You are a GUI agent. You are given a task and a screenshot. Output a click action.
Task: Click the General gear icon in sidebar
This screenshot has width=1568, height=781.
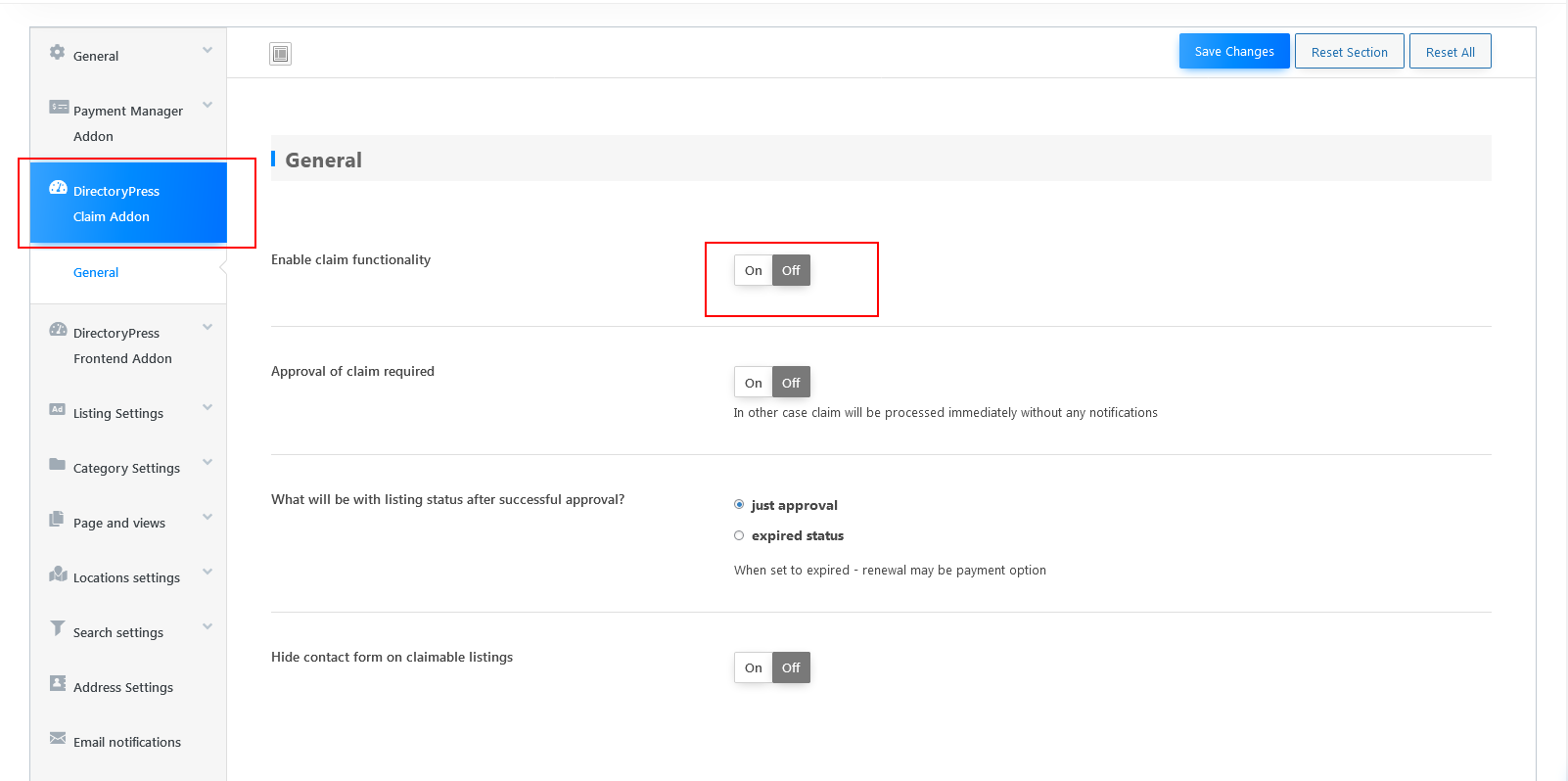[58, 52]
